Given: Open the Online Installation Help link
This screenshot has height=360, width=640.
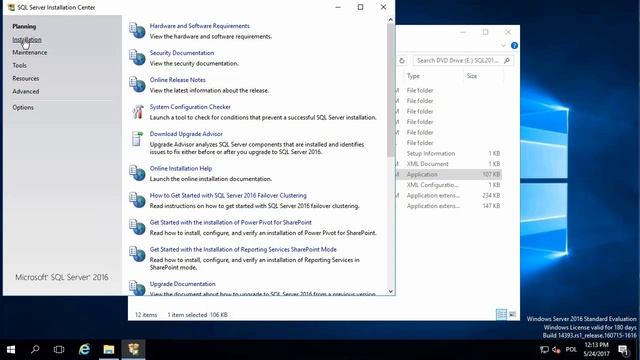Looking at the screenshot, I should [181, 168].
